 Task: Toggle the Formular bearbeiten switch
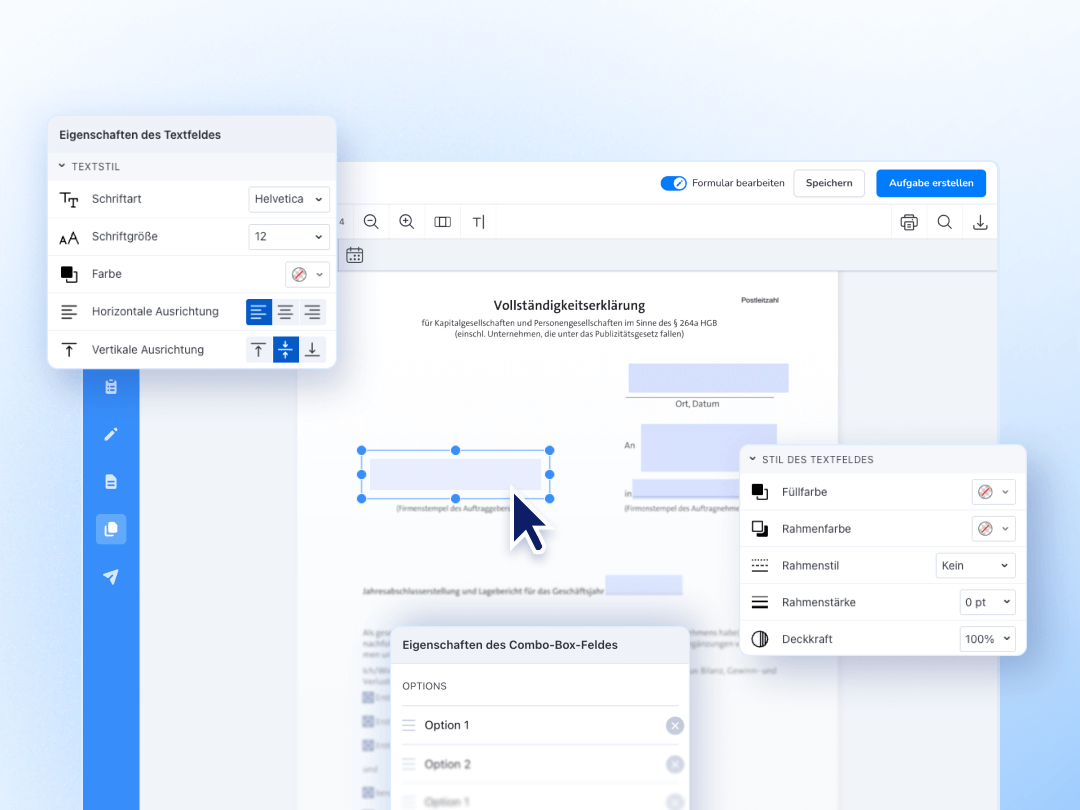pos(673,183)
